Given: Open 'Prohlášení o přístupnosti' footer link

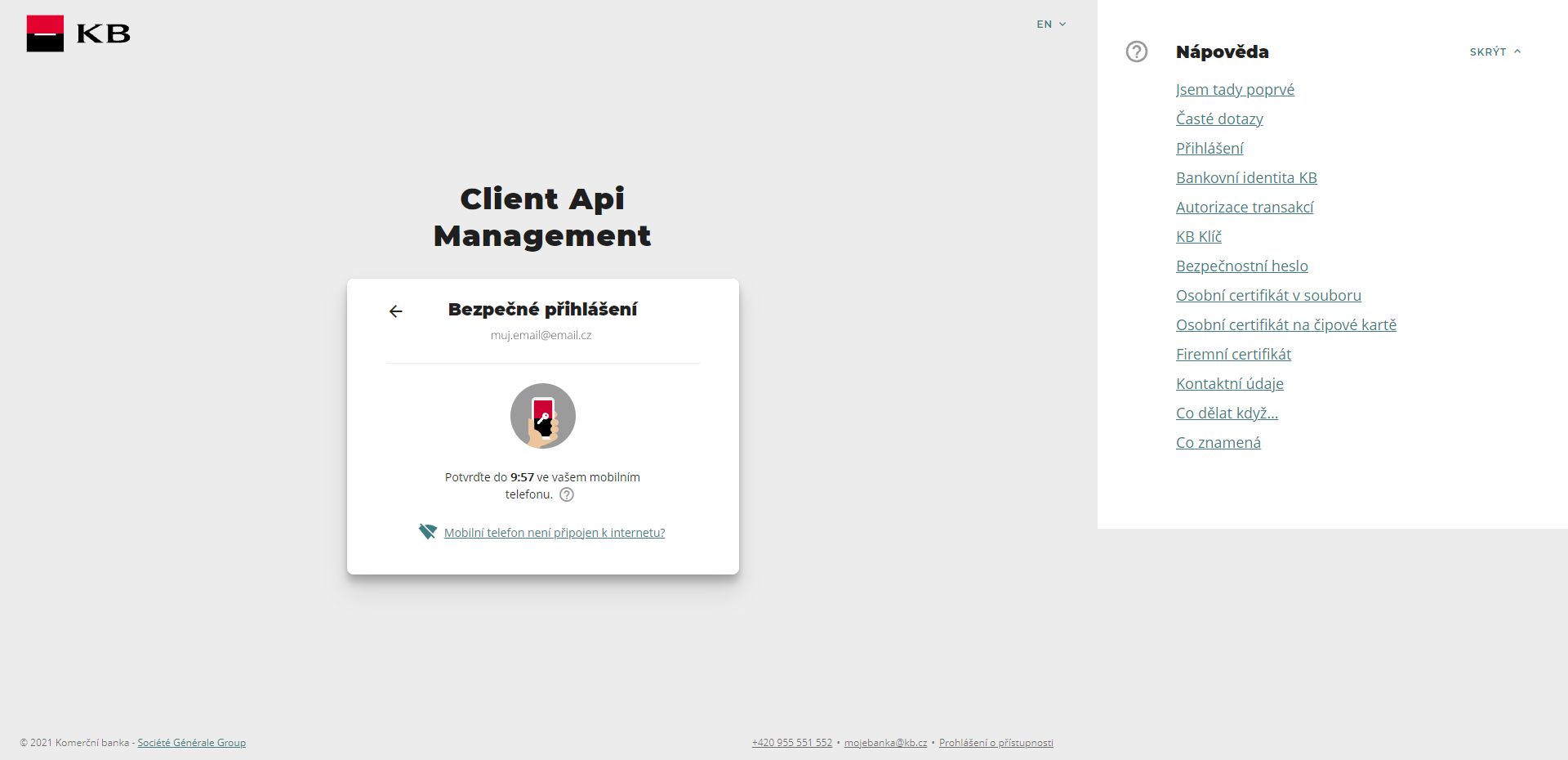Looking at the screenshot, I should (996, 743).
